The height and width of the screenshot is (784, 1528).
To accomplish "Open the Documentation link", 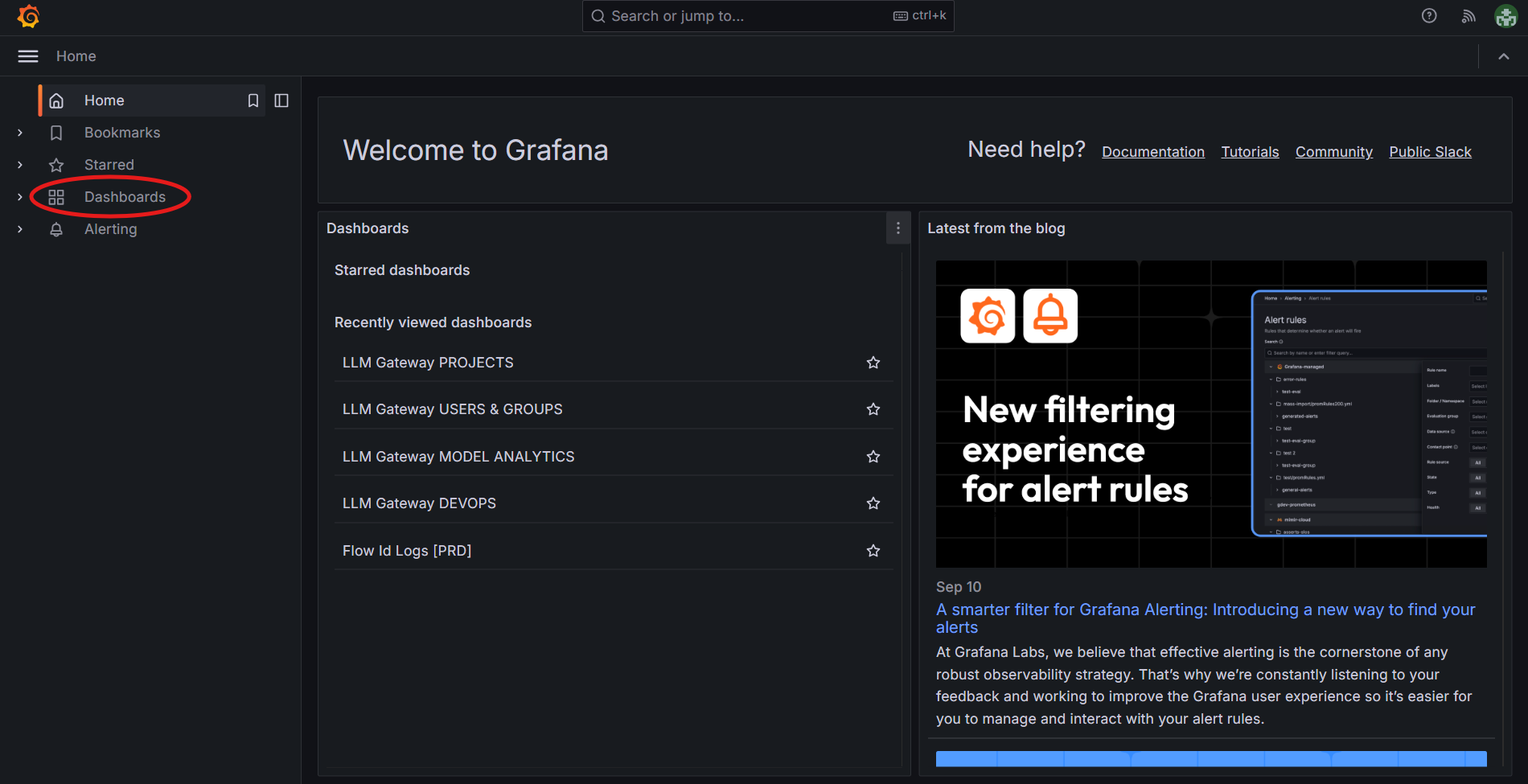I will (x=1152, y=151).
